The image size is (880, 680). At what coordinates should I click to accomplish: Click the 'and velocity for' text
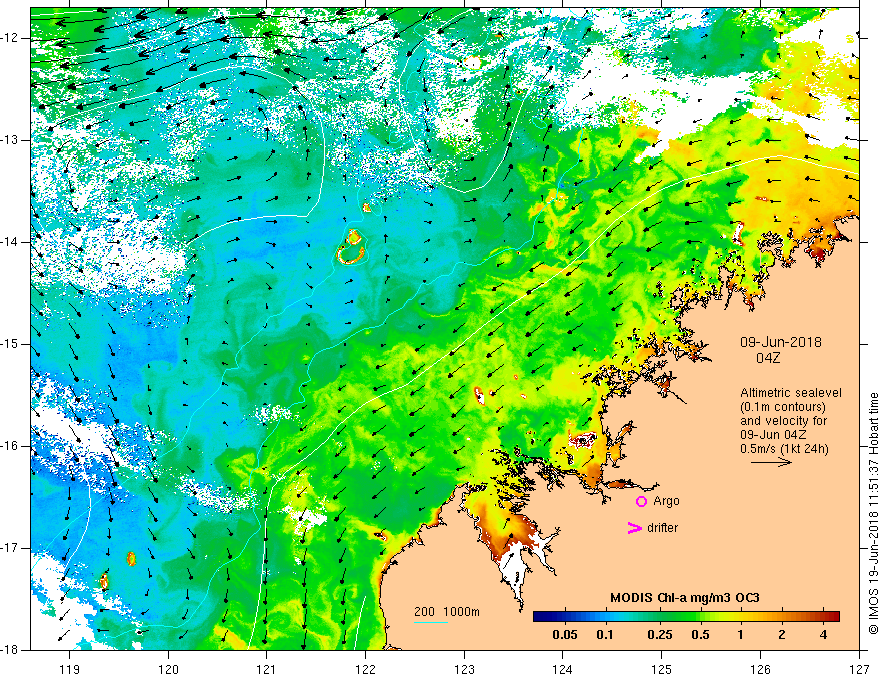[x=783, y=420]
